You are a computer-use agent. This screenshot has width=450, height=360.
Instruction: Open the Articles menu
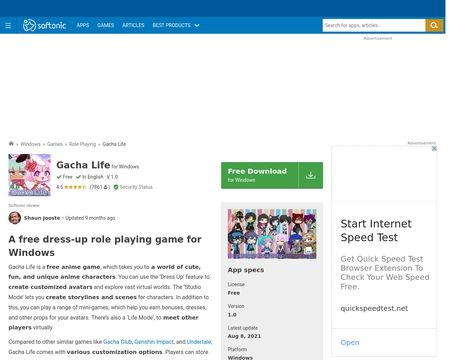[133, 25]
